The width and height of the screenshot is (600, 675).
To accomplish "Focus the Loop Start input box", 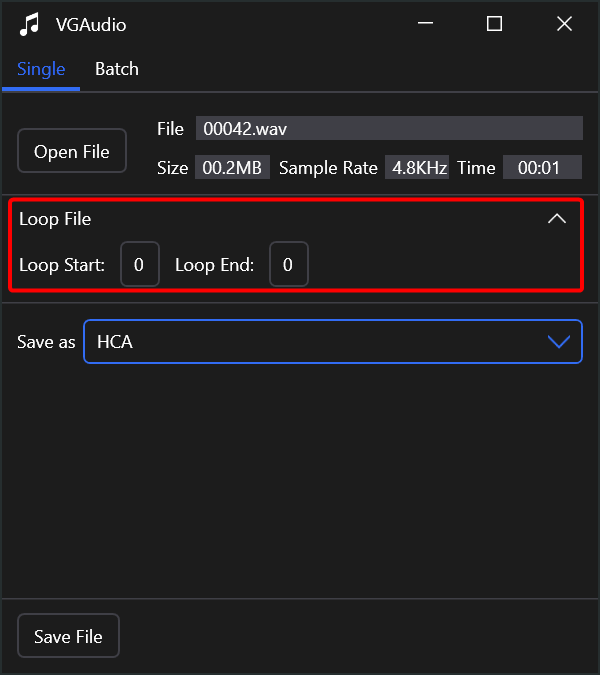I will [x=140, y=264].
